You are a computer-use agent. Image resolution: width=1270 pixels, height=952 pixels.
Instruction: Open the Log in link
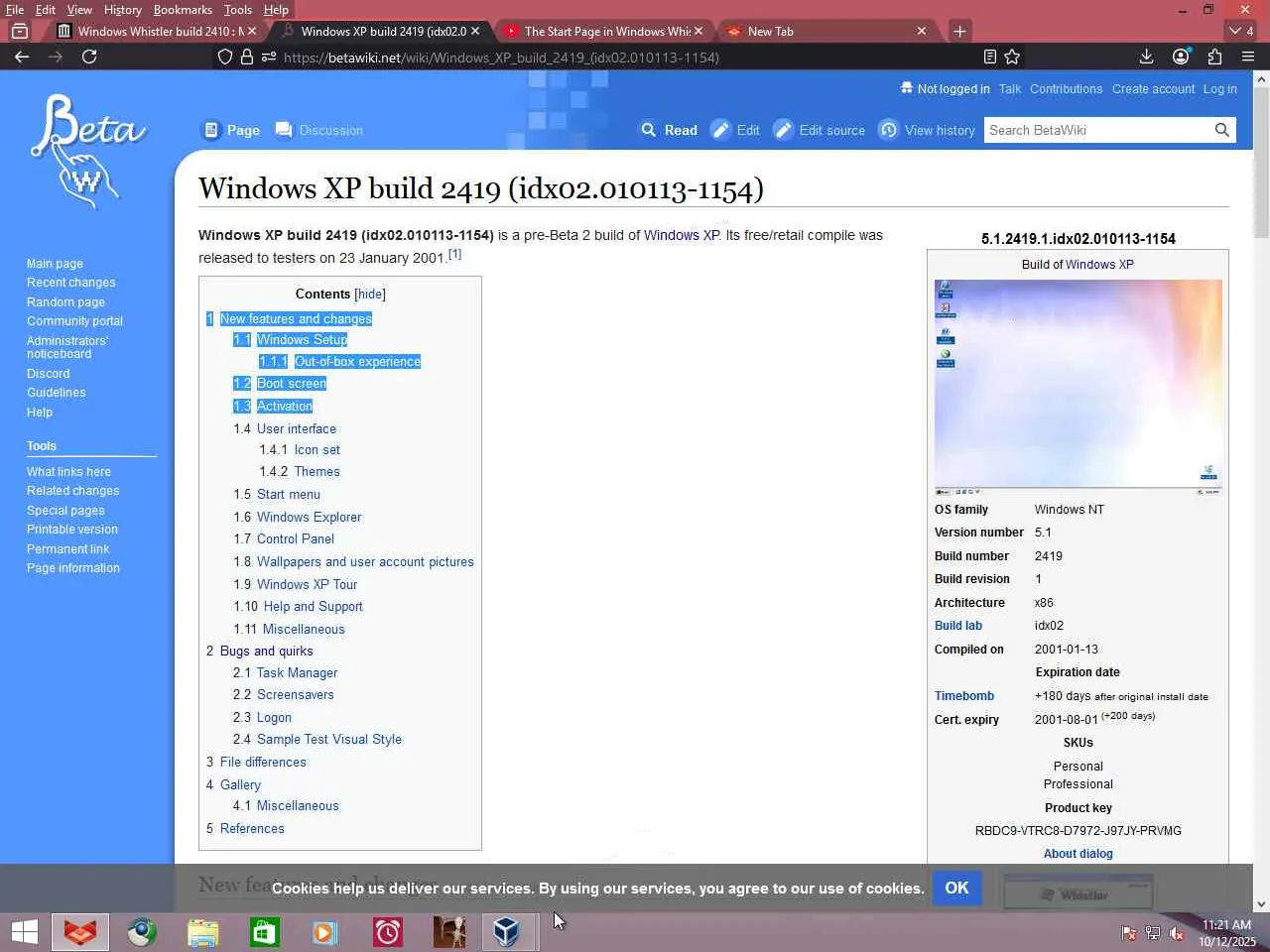[1220, 89]
